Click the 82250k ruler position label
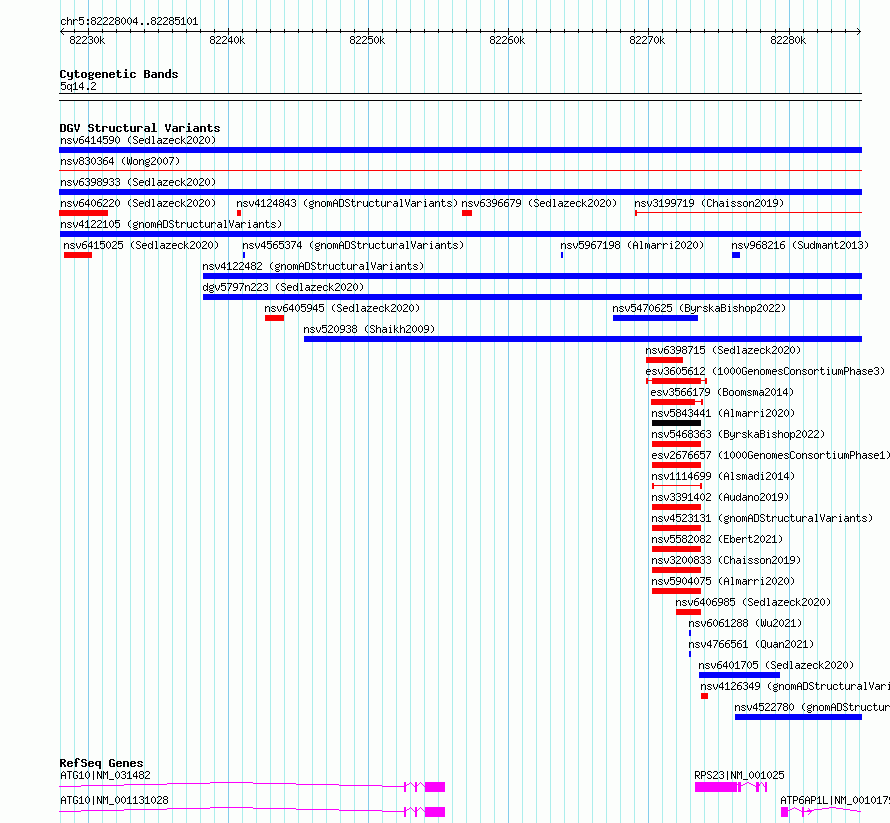Viewport: 890px width, 823px height. 367,40
